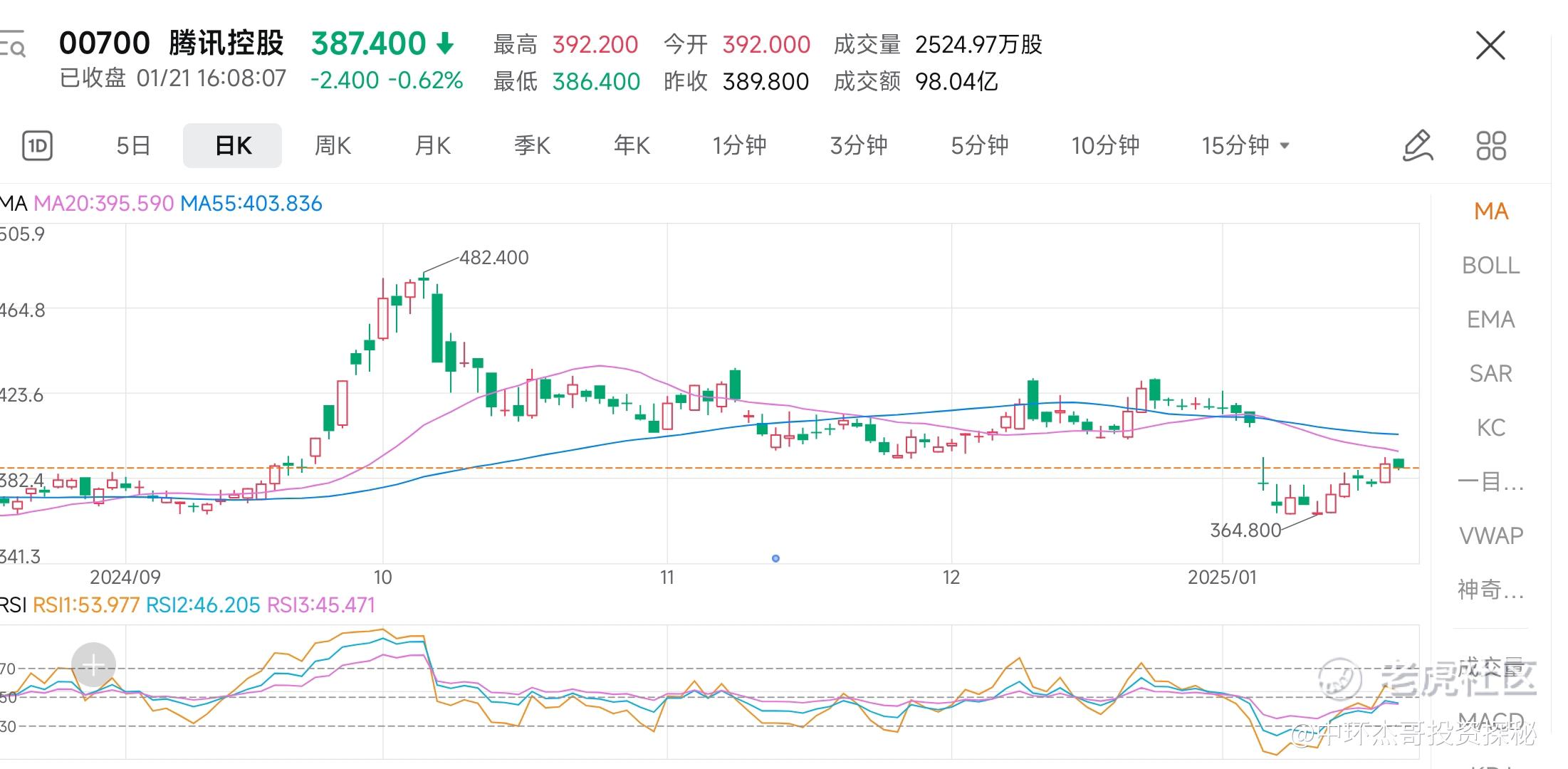Open the four-square grid layout icon
Viewport: 1568px width, 769px height.
1490,146
